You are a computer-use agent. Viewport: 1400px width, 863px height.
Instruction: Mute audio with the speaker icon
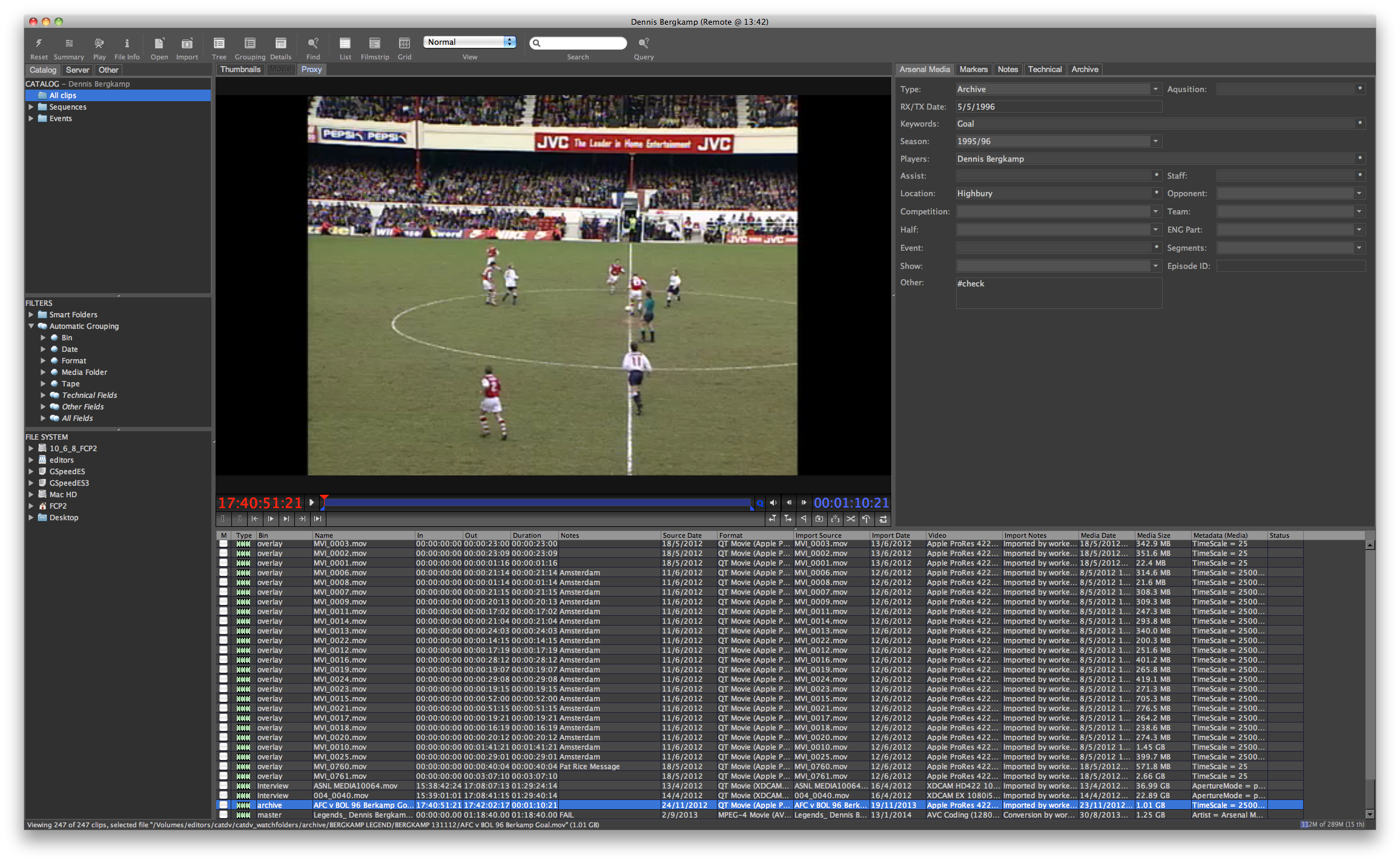(773, 503)
